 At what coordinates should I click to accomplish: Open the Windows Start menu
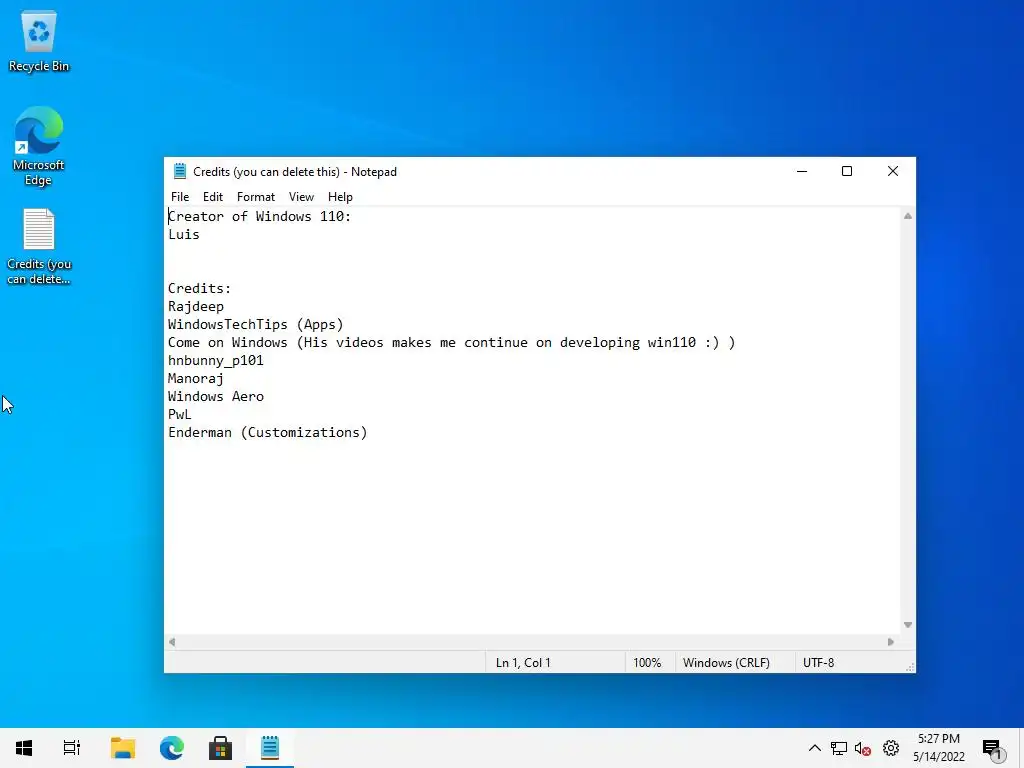pyautogui.click(x=24, y=748)
